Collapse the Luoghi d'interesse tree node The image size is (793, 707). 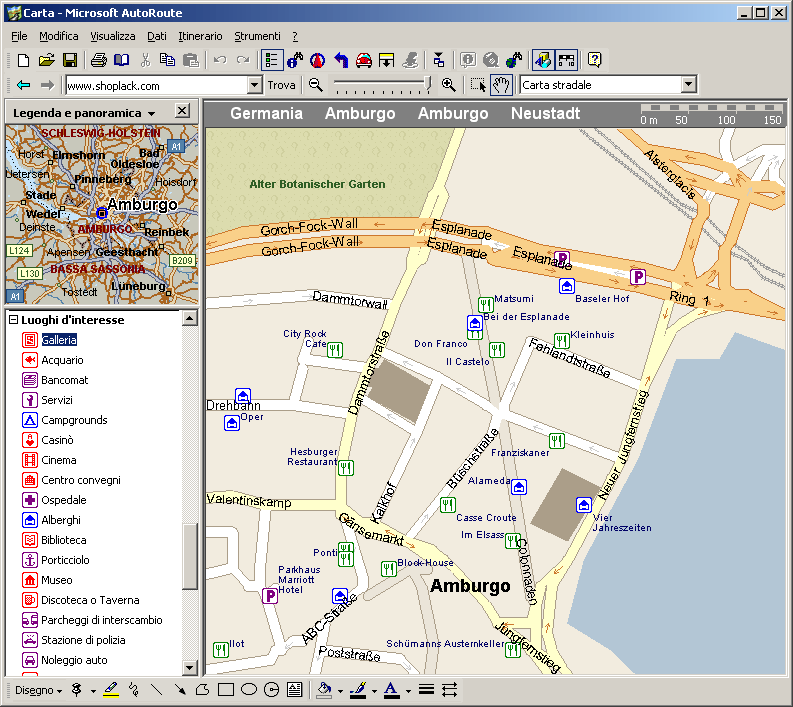click(x=14, y=320)
